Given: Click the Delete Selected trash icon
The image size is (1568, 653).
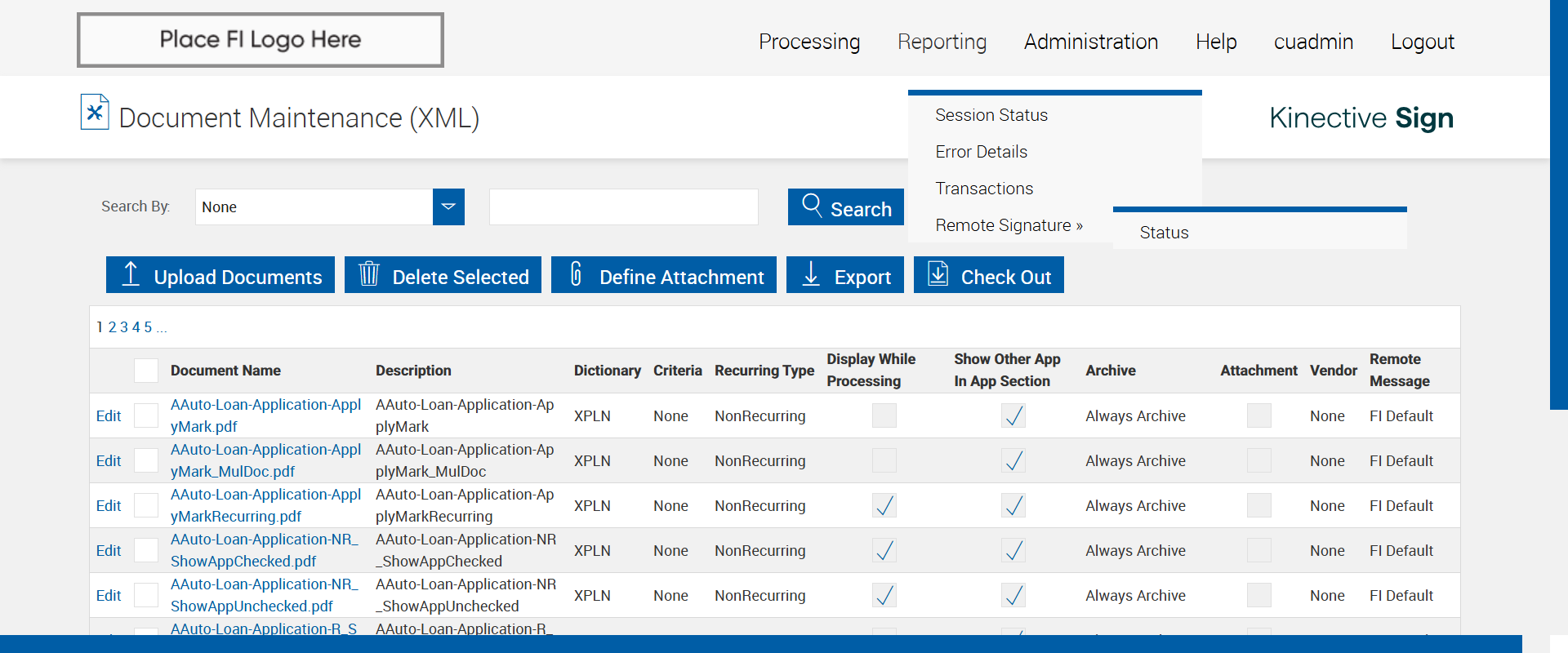Looking at the screenshot, I should coord(369,274).
